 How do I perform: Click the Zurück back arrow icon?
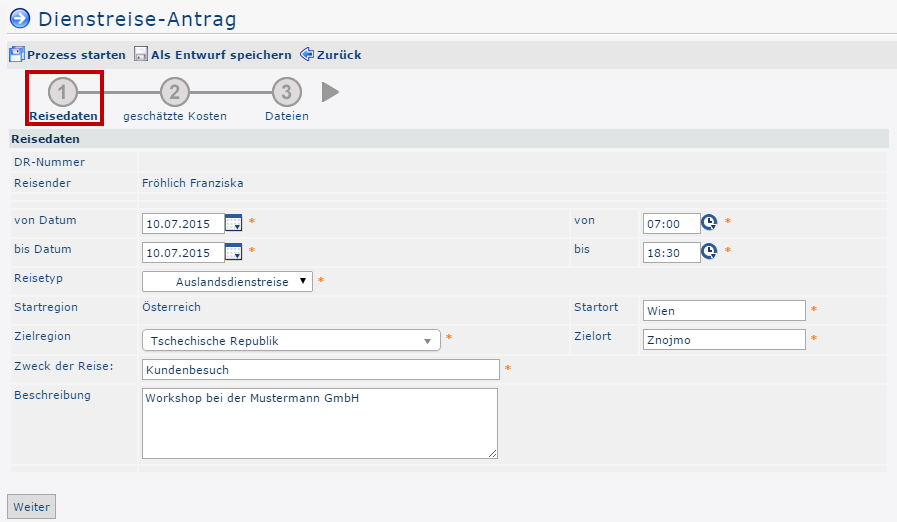[307, 55]
